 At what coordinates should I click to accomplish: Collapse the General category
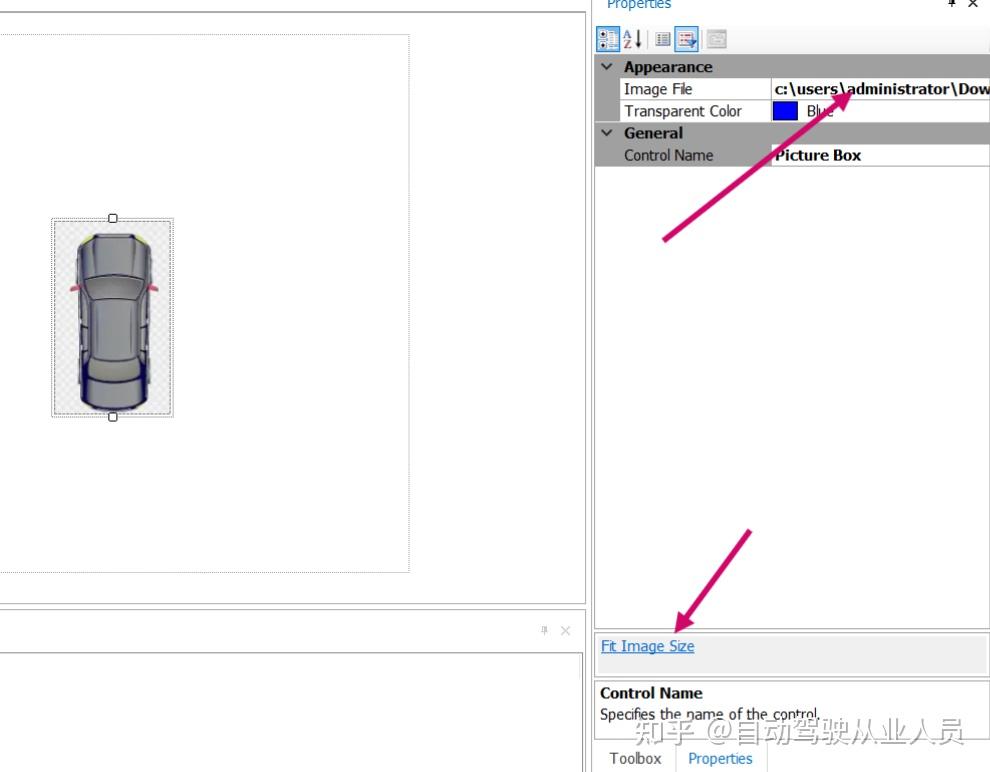point(607,133)
